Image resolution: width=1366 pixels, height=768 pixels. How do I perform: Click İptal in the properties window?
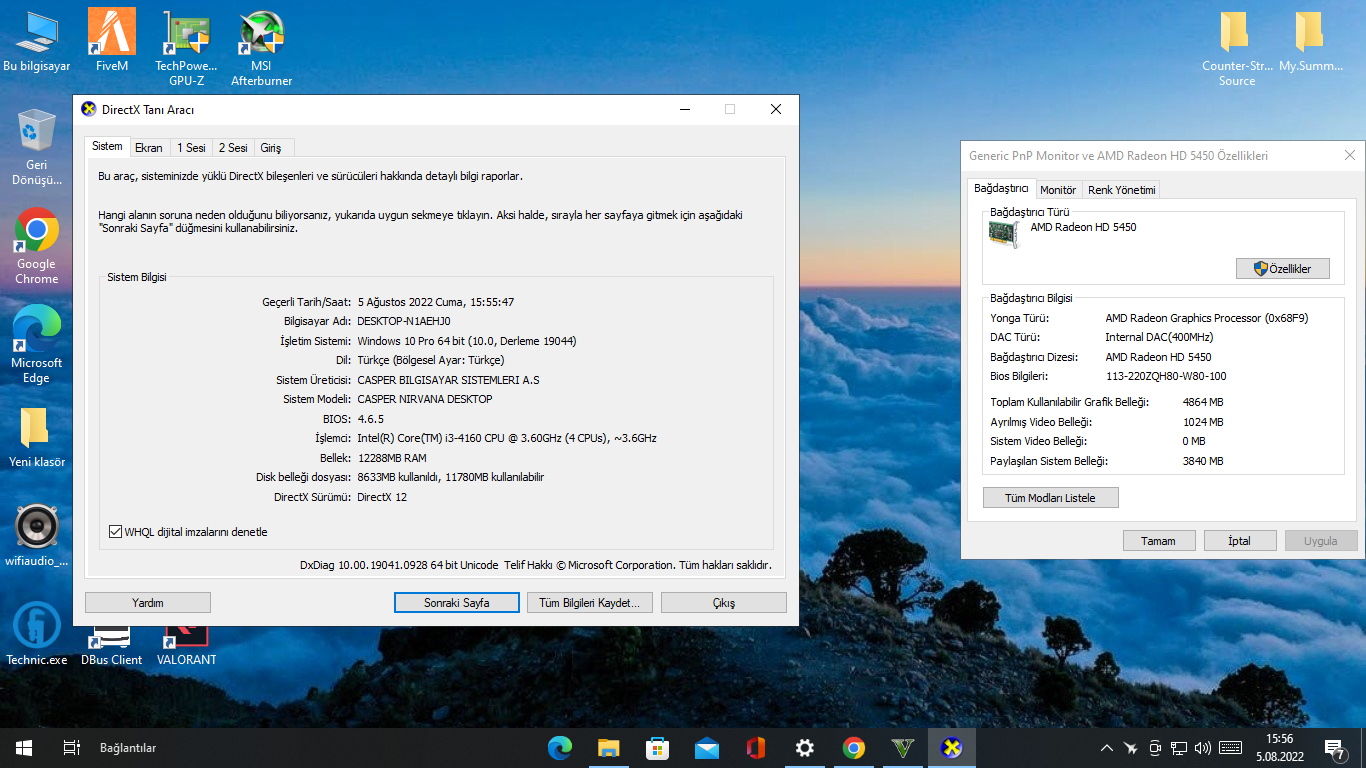pos(1240,541)
